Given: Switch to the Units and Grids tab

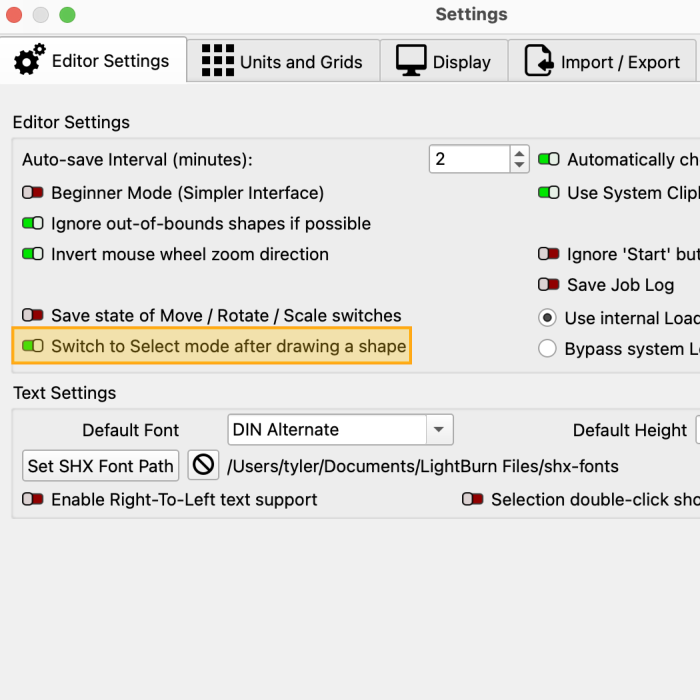Looking at the screenshot, I should [283, 61].
